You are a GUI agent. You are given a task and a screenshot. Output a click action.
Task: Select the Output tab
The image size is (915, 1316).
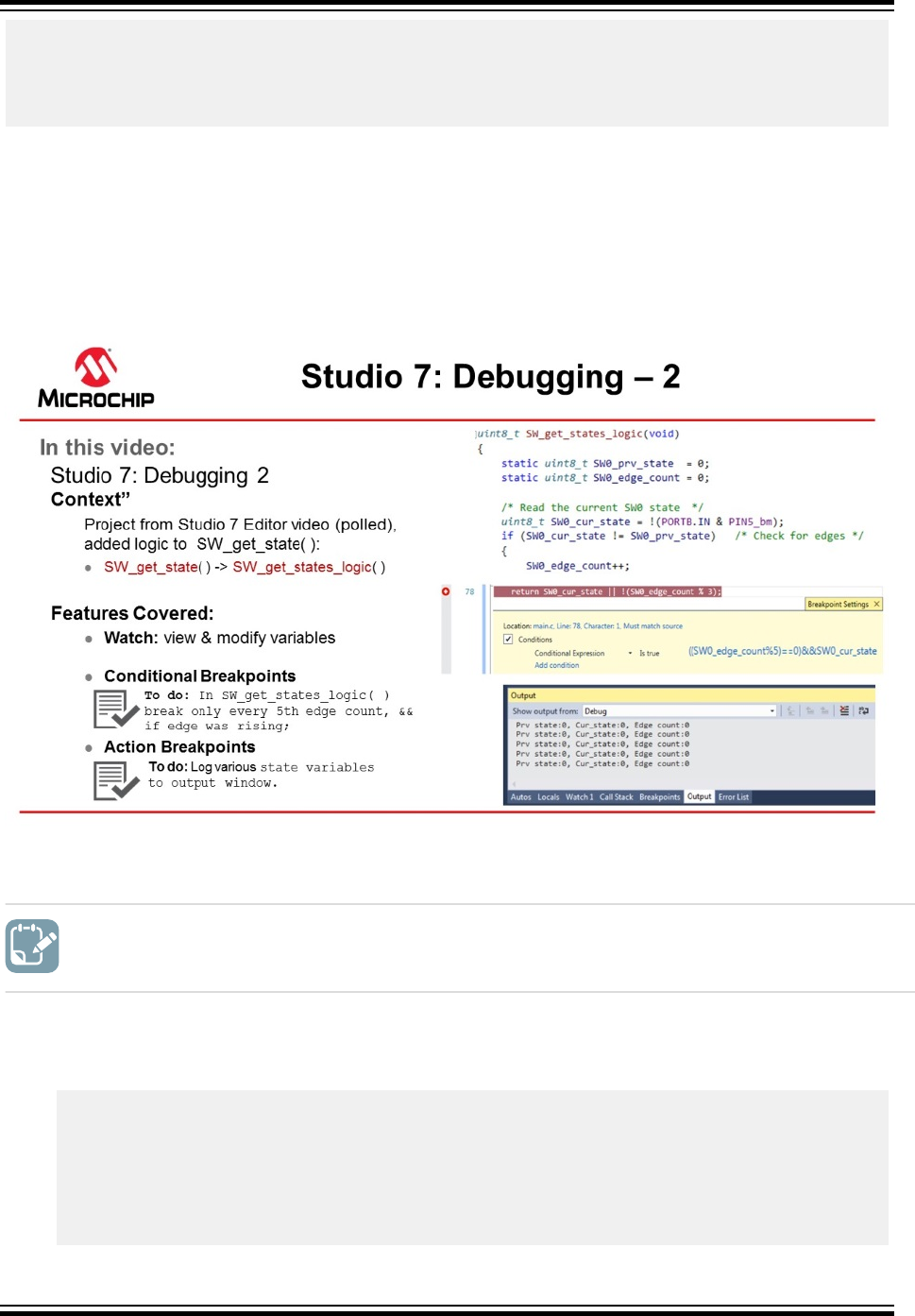(700, 796)
